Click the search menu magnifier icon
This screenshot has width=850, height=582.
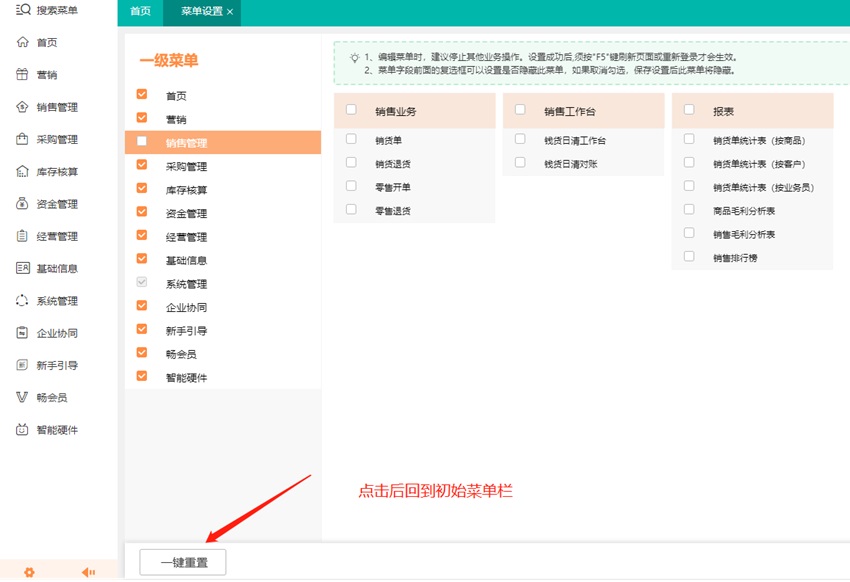23,10
